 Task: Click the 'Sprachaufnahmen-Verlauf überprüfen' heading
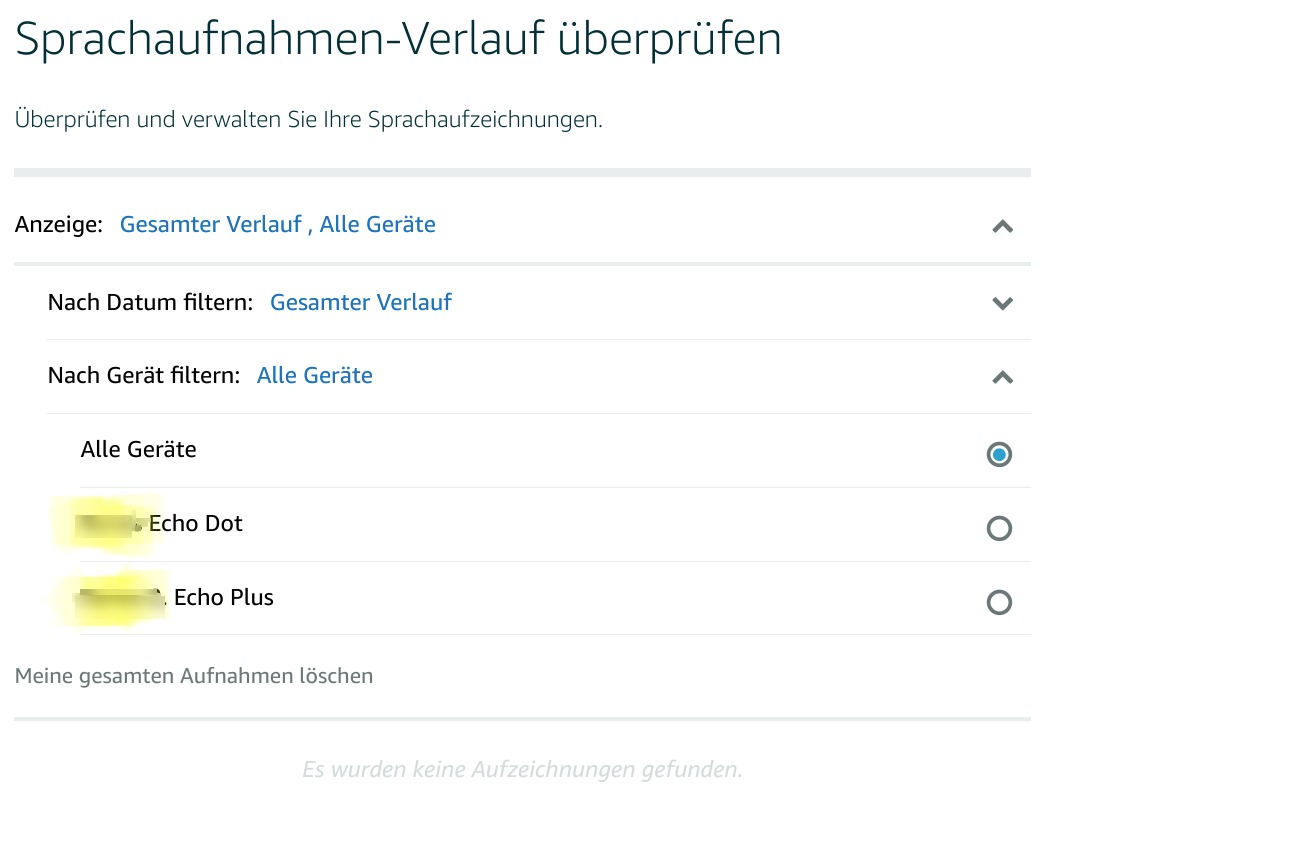[398, 40]
